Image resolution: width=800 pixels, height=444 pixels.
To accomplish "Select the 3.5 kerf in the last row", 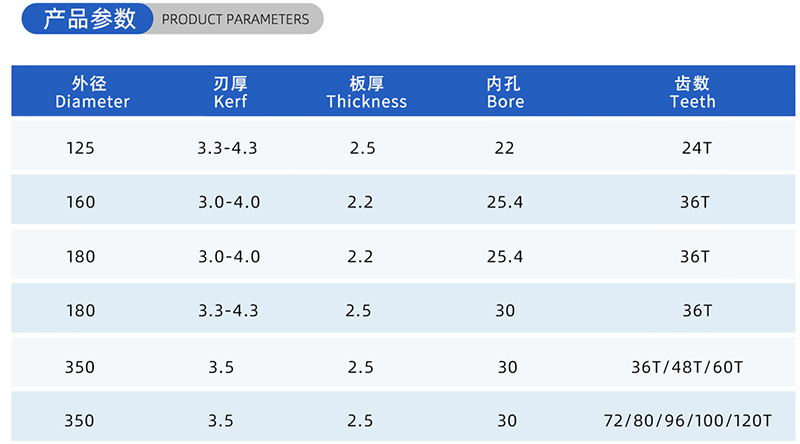I will point(221,421).
